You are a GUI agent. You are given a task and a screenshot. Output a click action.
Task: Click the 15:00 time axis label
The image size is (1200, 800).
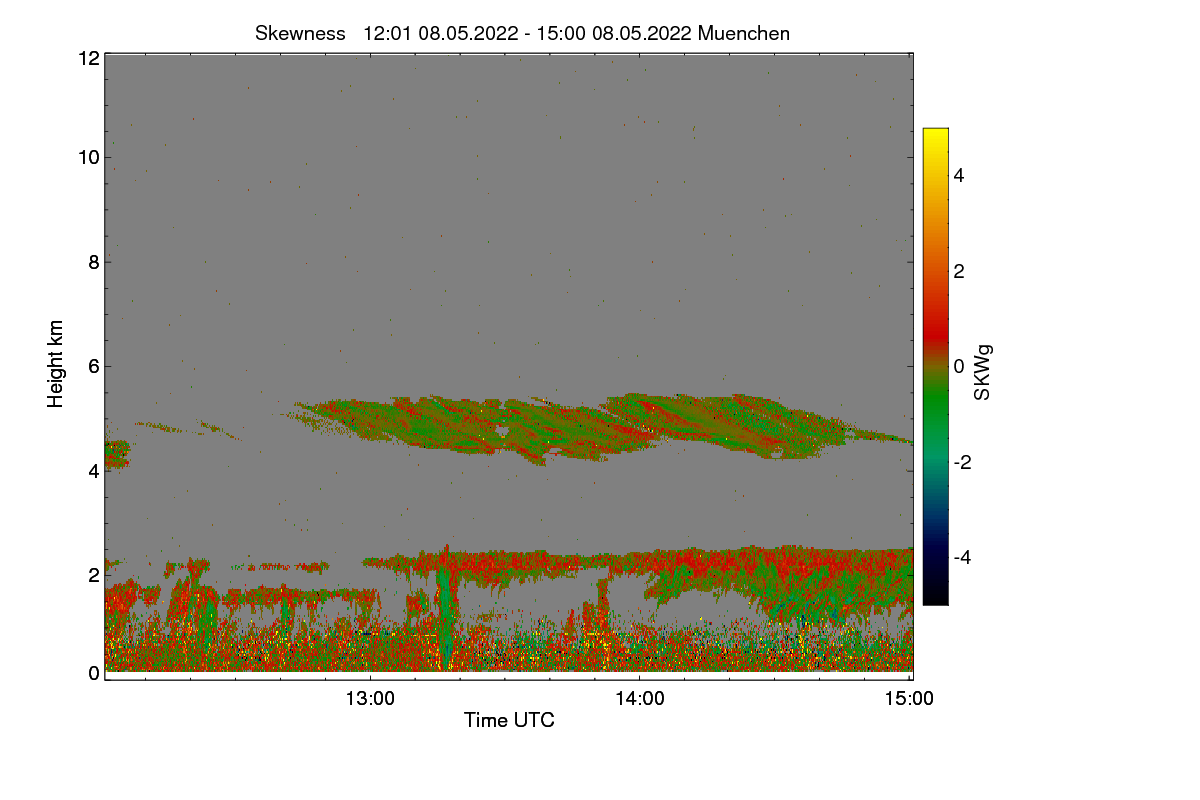tap(910, 699)
